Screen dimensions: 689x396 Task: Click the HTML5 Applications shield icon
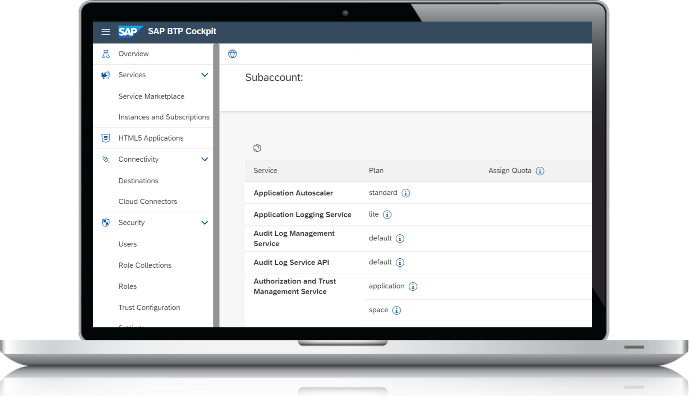[105, 138]
